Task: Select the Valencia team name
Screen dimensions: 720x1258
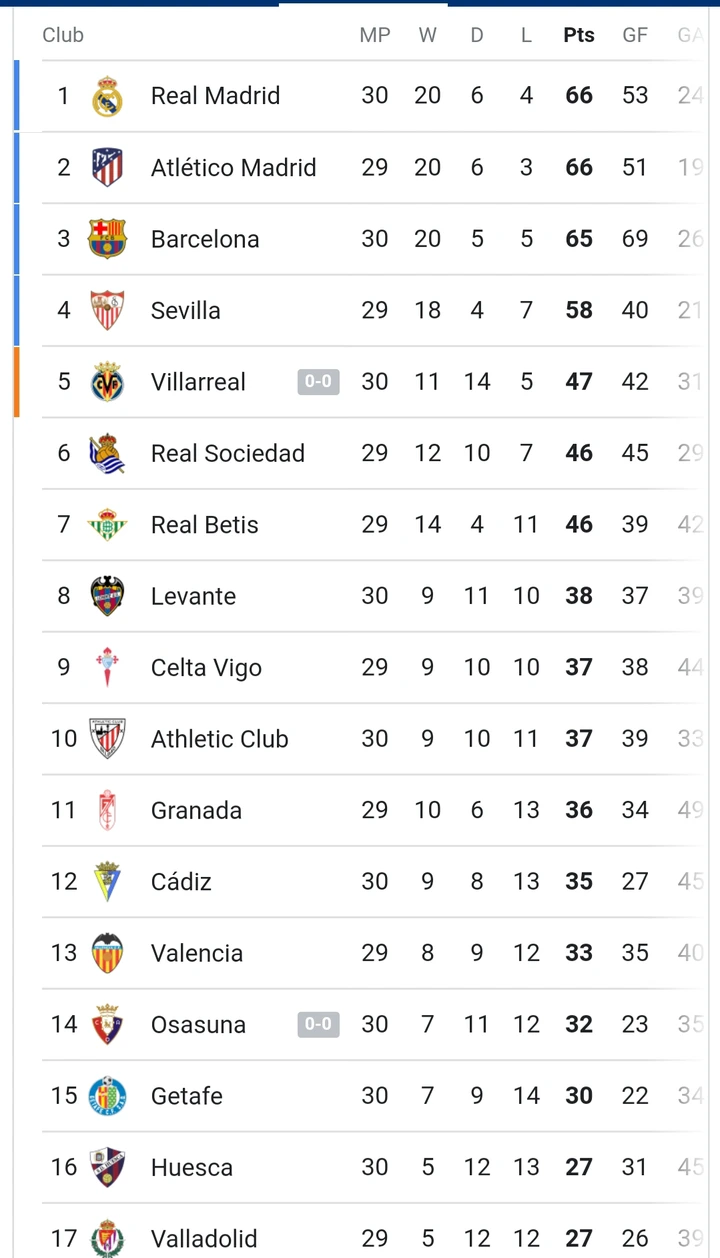Action: (196, 953)
